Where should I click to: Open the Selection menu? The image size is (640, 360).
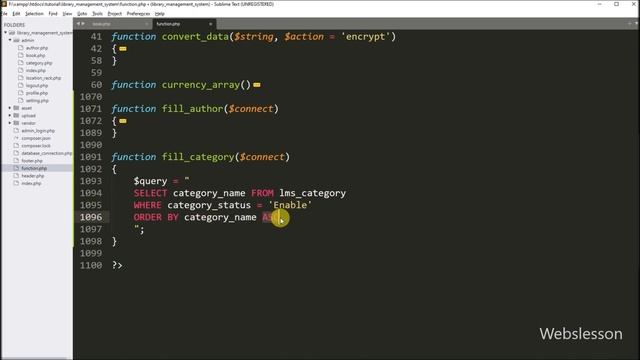pos(34,13)
